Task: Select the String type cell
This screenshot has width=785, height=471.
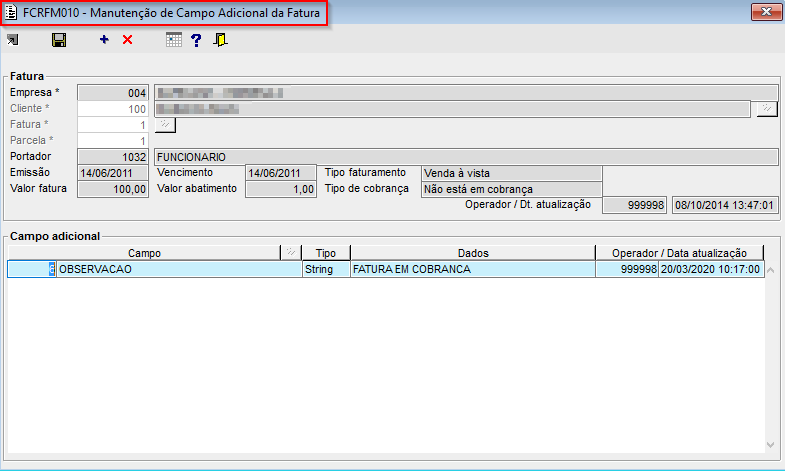Action: click(x=326, y=269)
